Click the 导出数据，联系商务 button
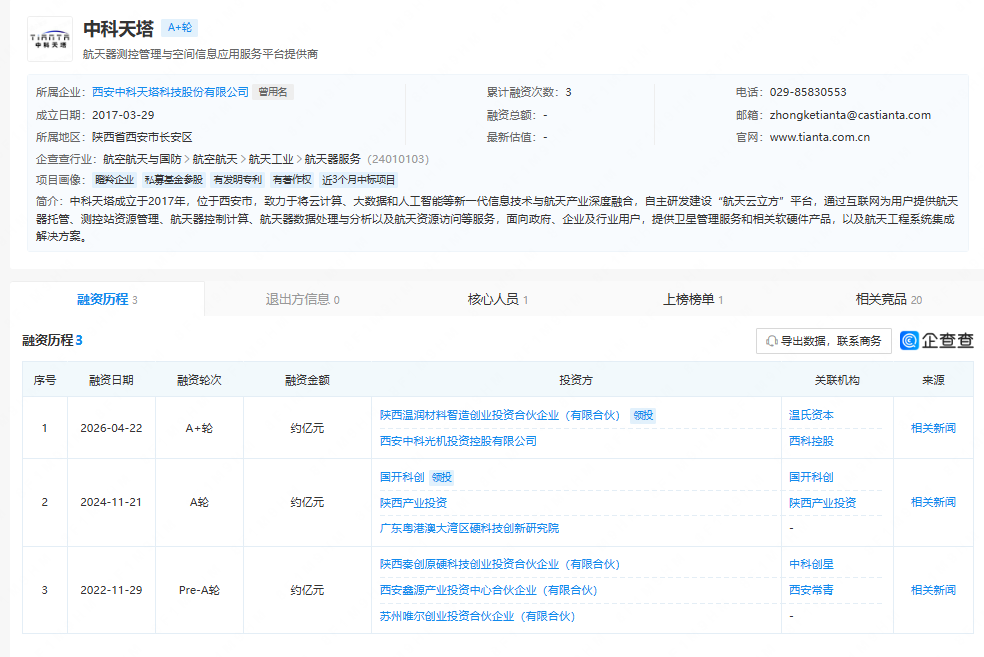 tap(823, 341)
